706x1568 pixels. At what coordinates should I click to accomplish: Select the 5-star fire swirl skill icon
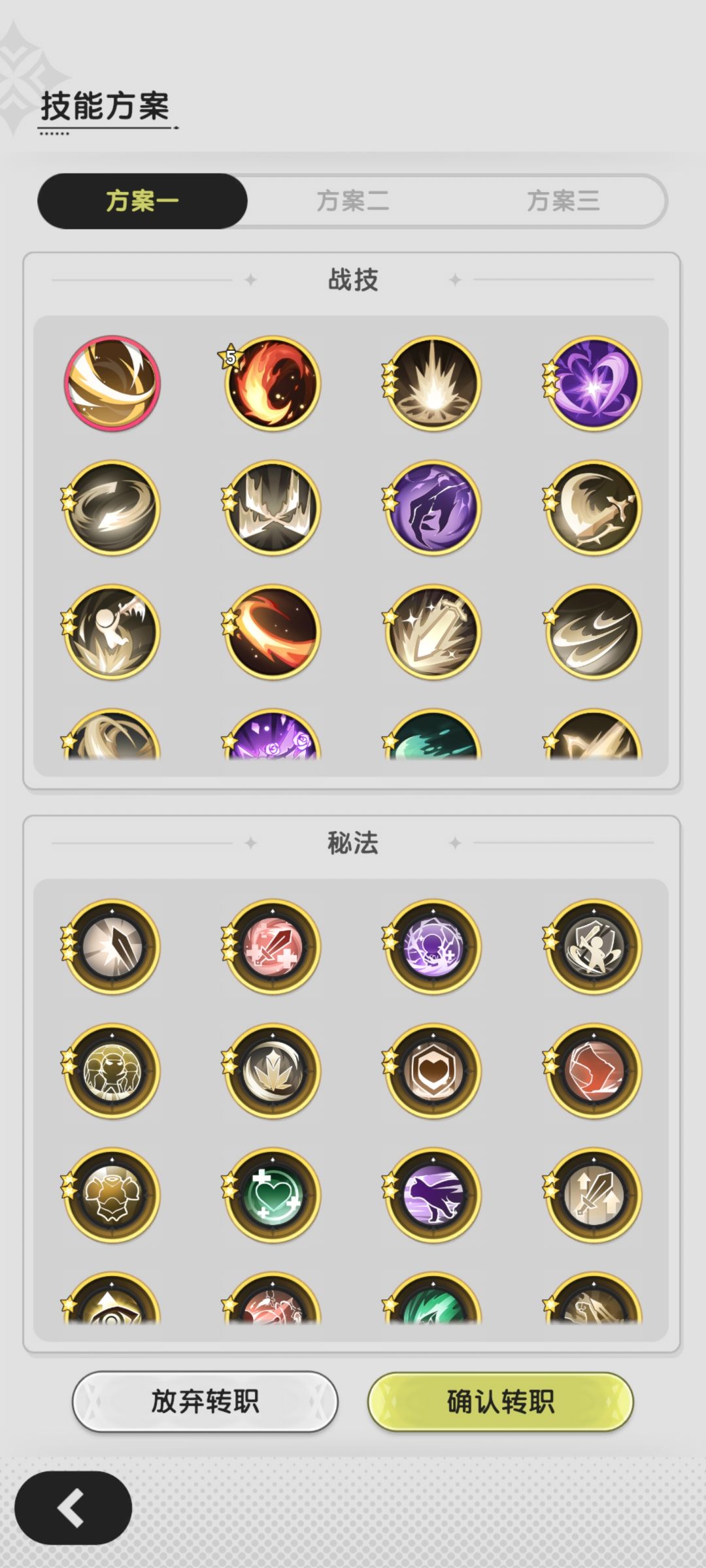tap(273, 384)
